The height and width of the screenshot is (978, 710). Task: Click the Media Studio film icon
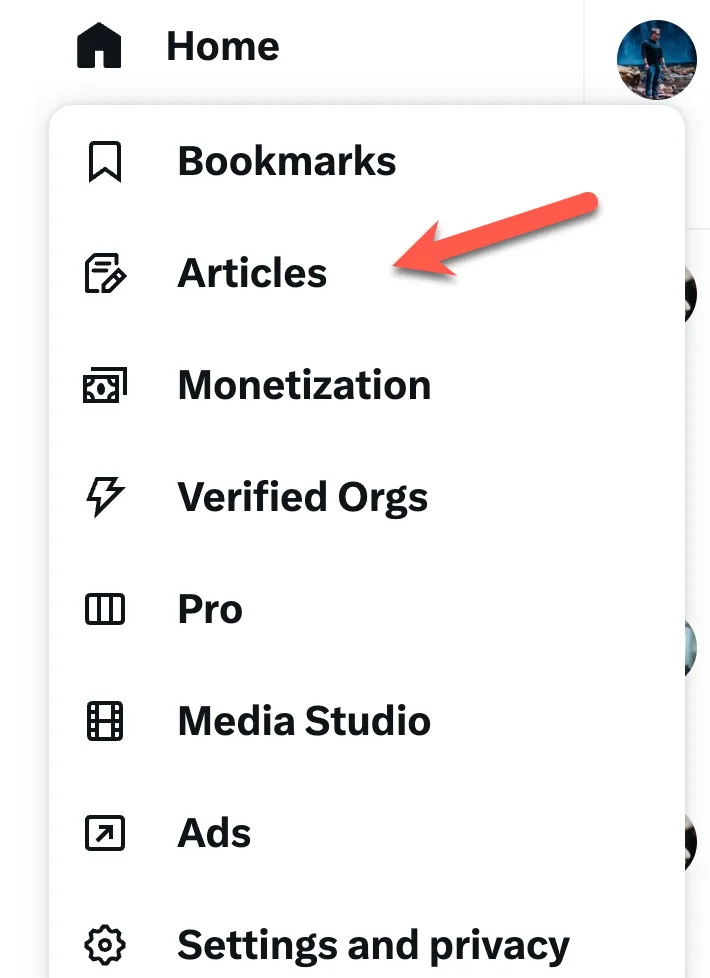105,721
